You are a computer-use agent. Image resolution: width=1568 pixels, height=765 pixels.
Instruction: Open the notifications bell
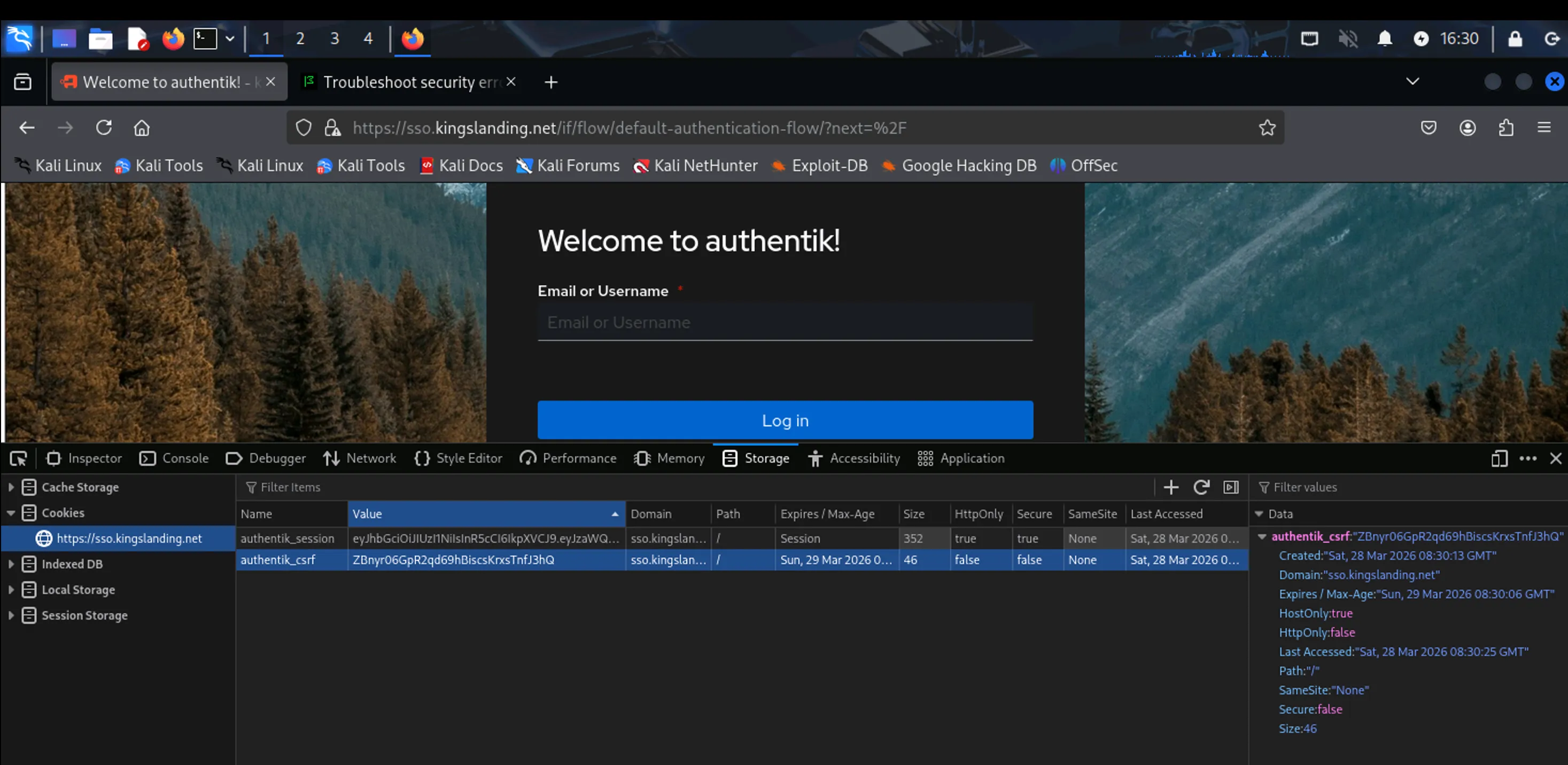pyautogui.click(x=1385, y=39)
